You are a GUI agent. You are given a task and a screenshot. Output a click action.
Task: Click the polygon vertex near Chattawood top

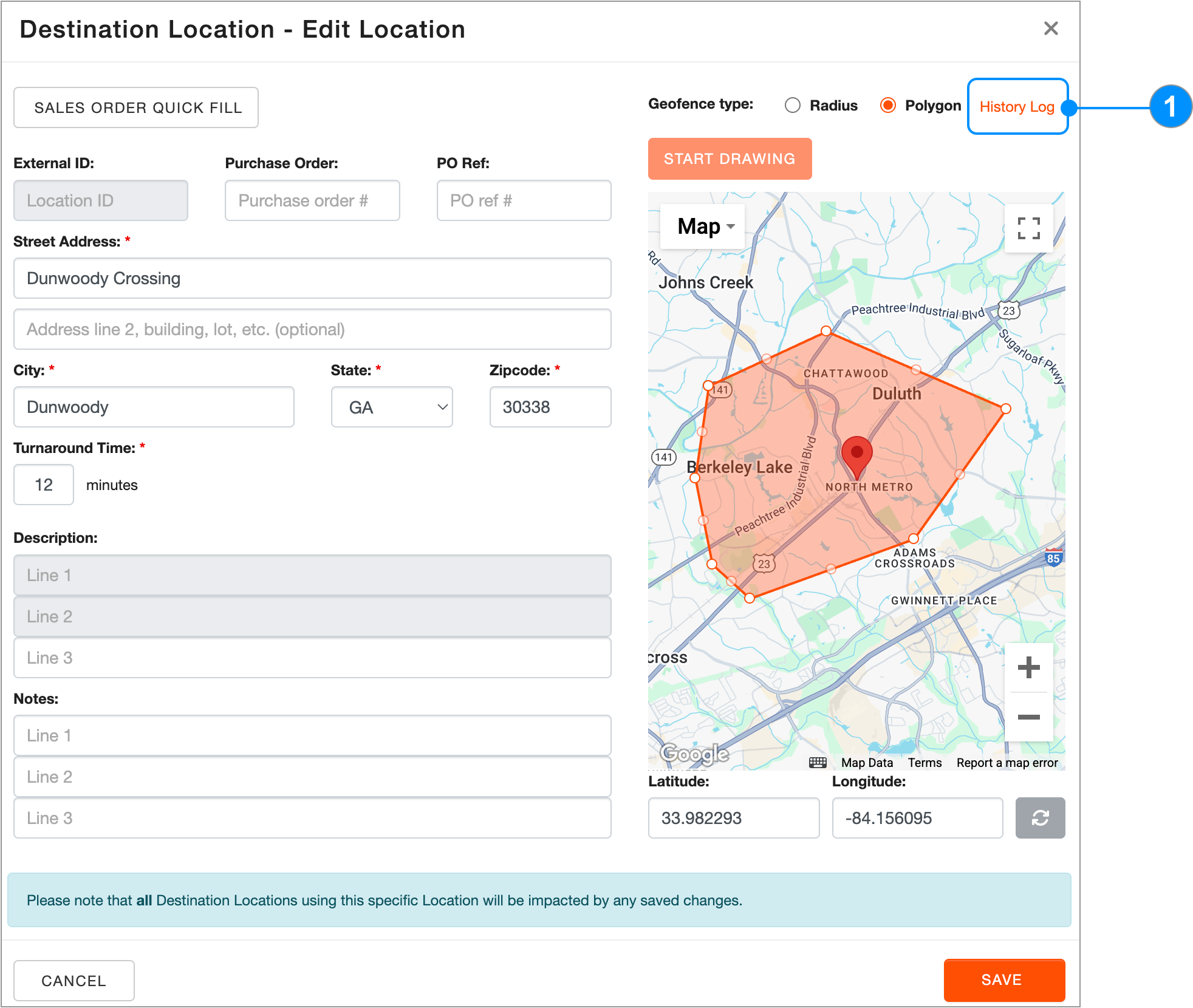tap(826, 331)
